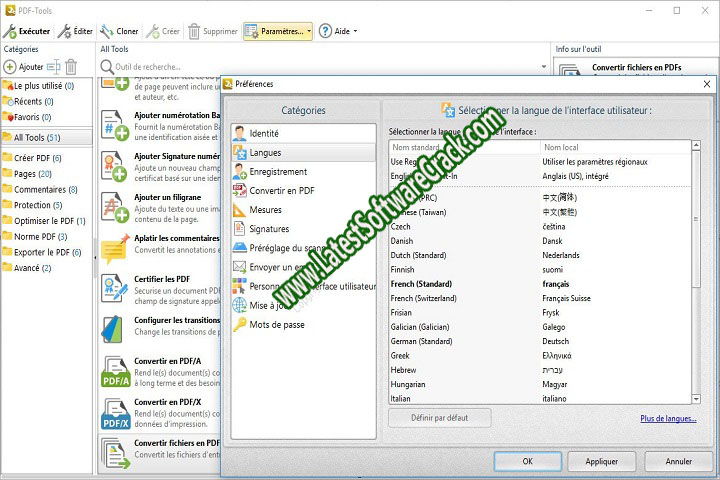Choose German (Standard) language row
Image resolution: width=720 pixels, height=480 pixels.
540,341
